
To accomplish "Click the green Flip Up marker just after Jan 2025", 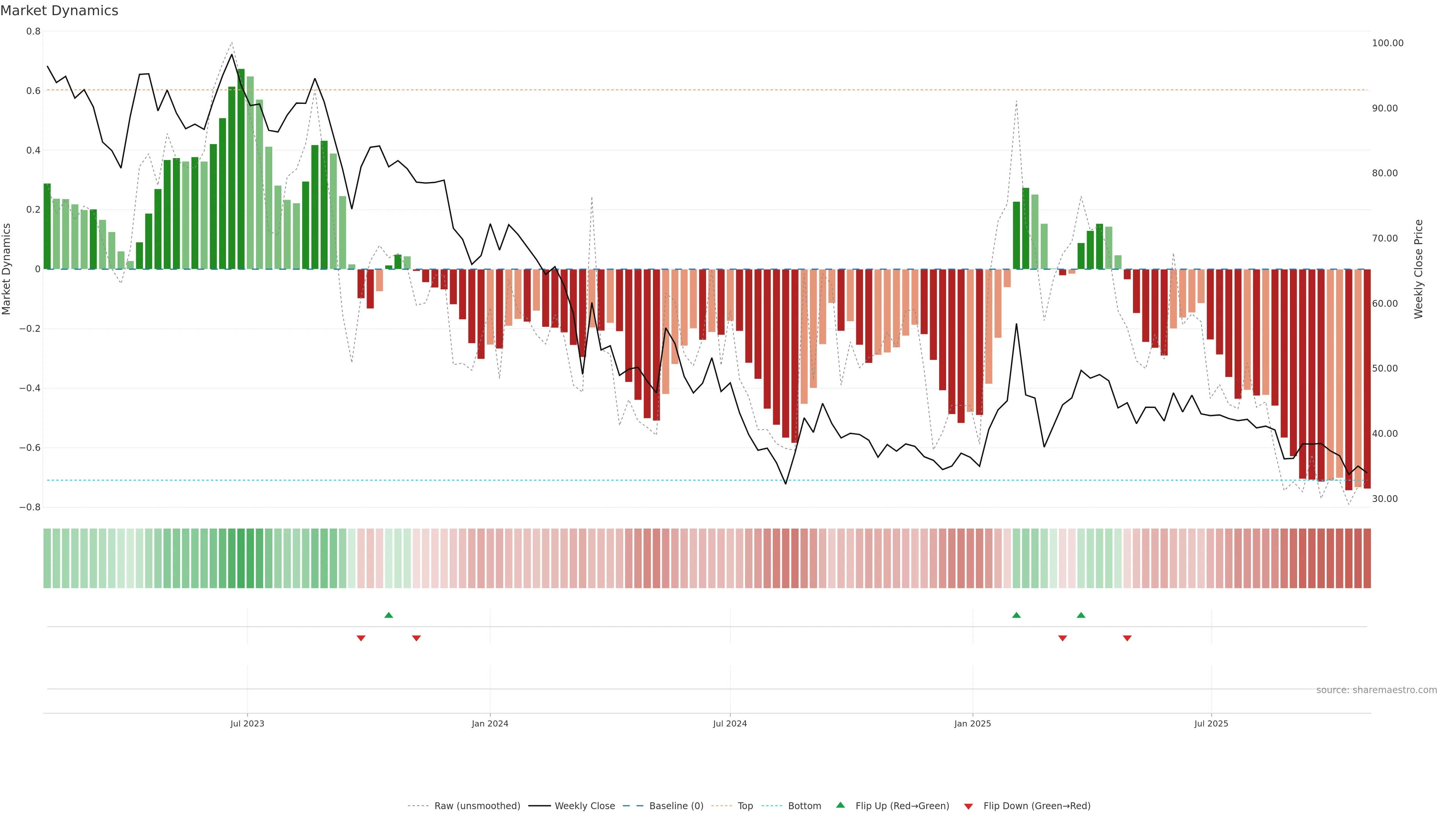I will coord(1016,615).
